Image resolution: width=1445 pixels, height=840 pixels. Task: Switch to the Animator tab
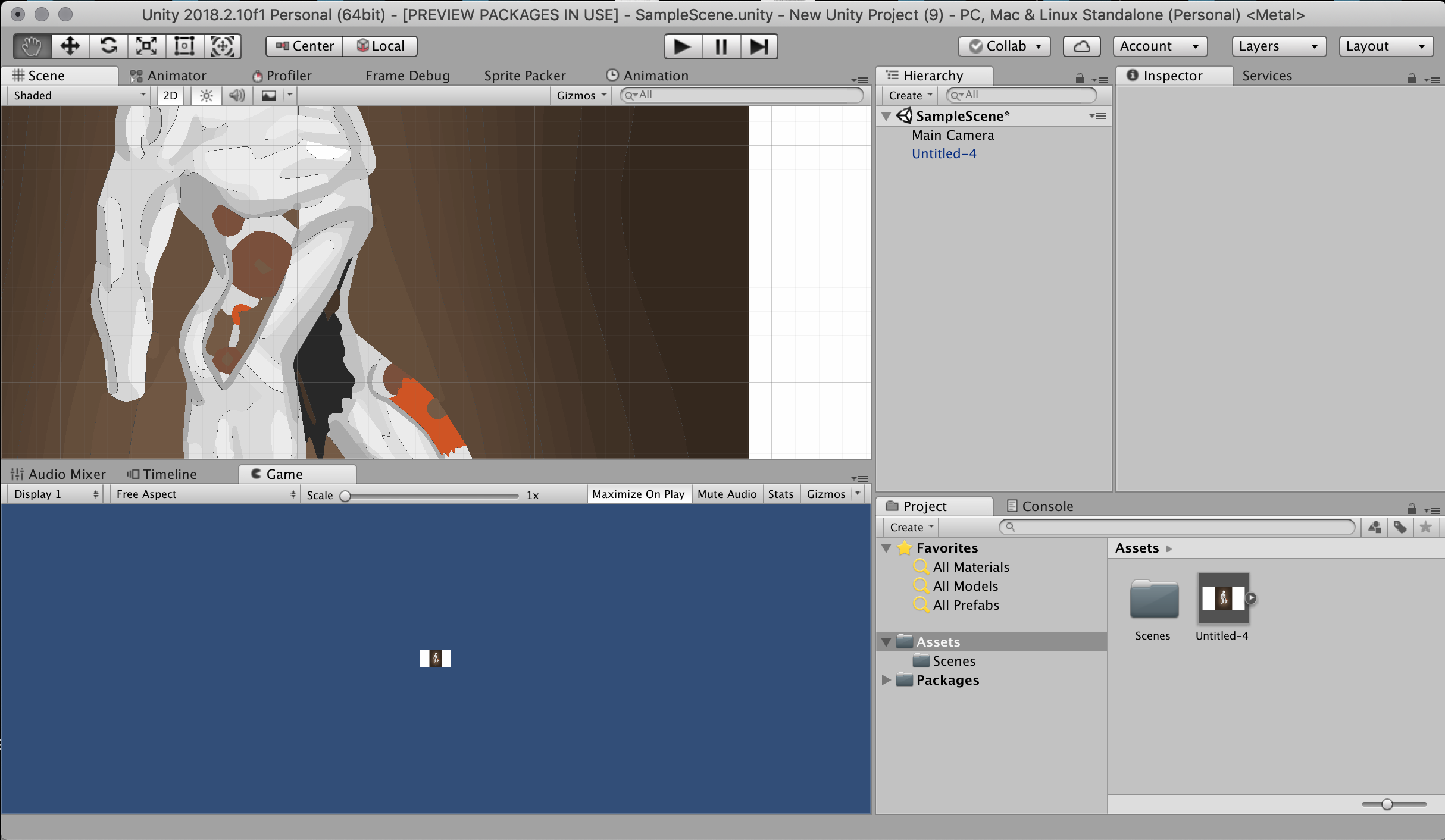[x=168, y=76]
